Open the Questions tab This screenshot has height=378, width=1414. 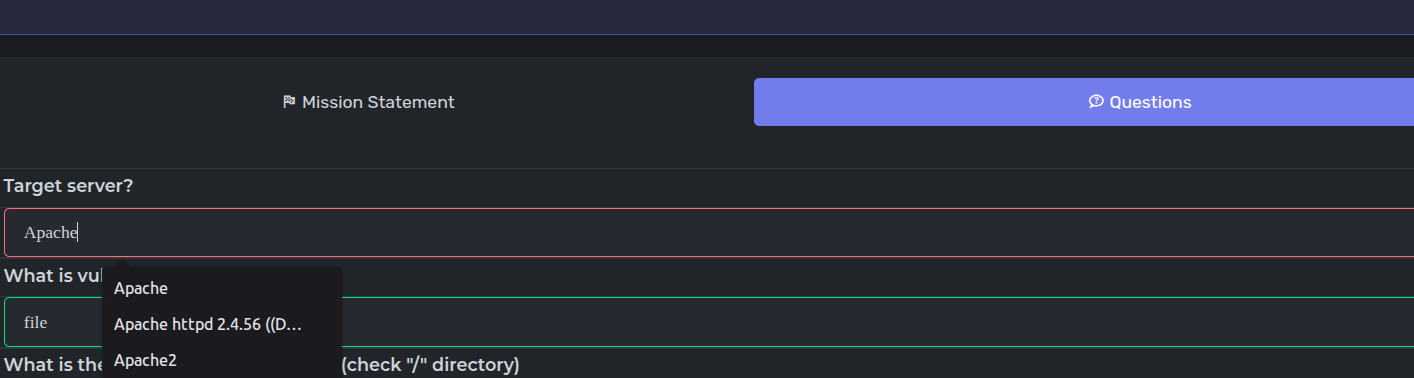pos(1084,102)
